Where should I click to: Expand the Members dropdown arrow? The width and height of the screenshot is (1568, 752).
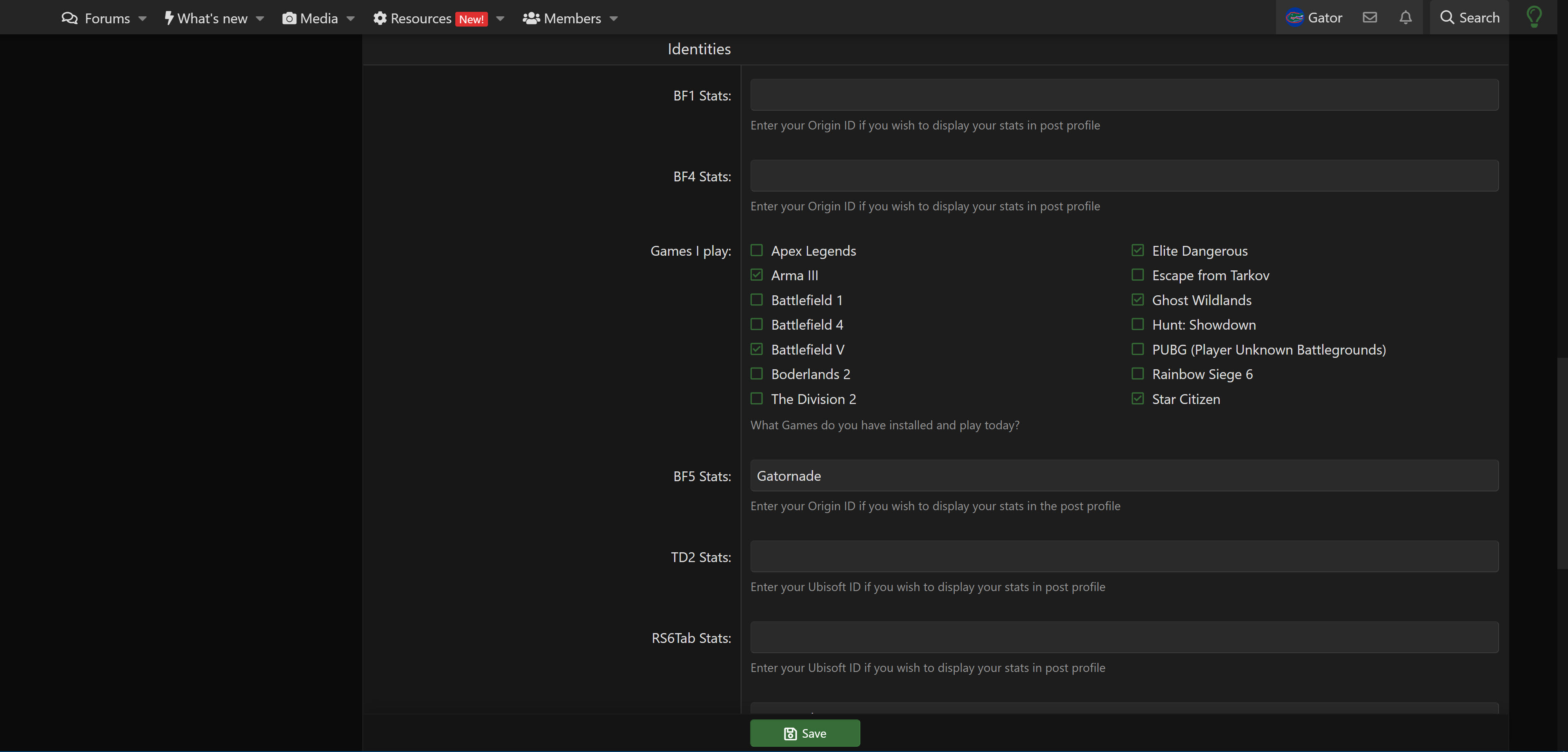[614, 18]
